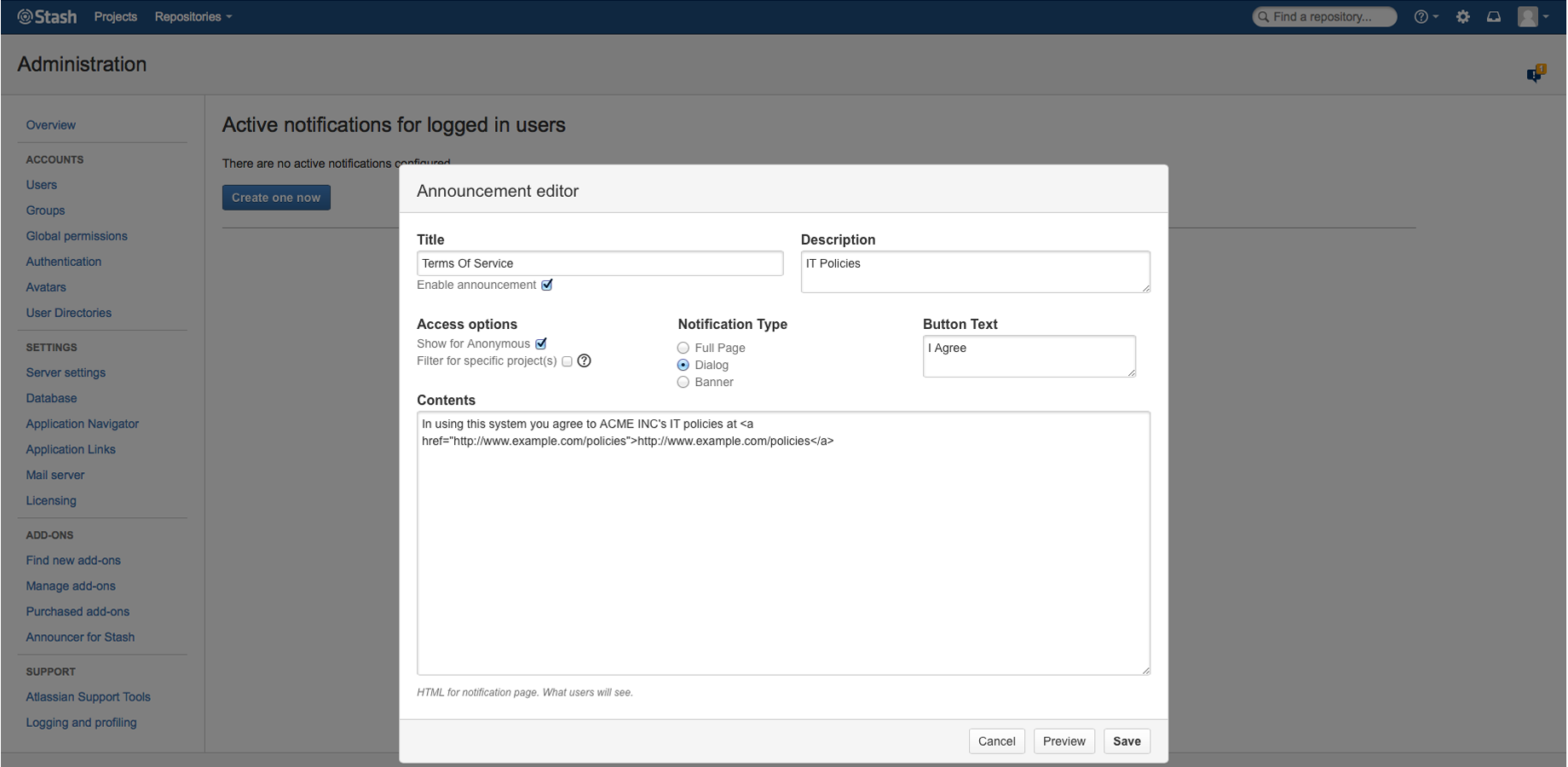
Task: Open Announcer for Stash sidebar link
Action: 80,637
